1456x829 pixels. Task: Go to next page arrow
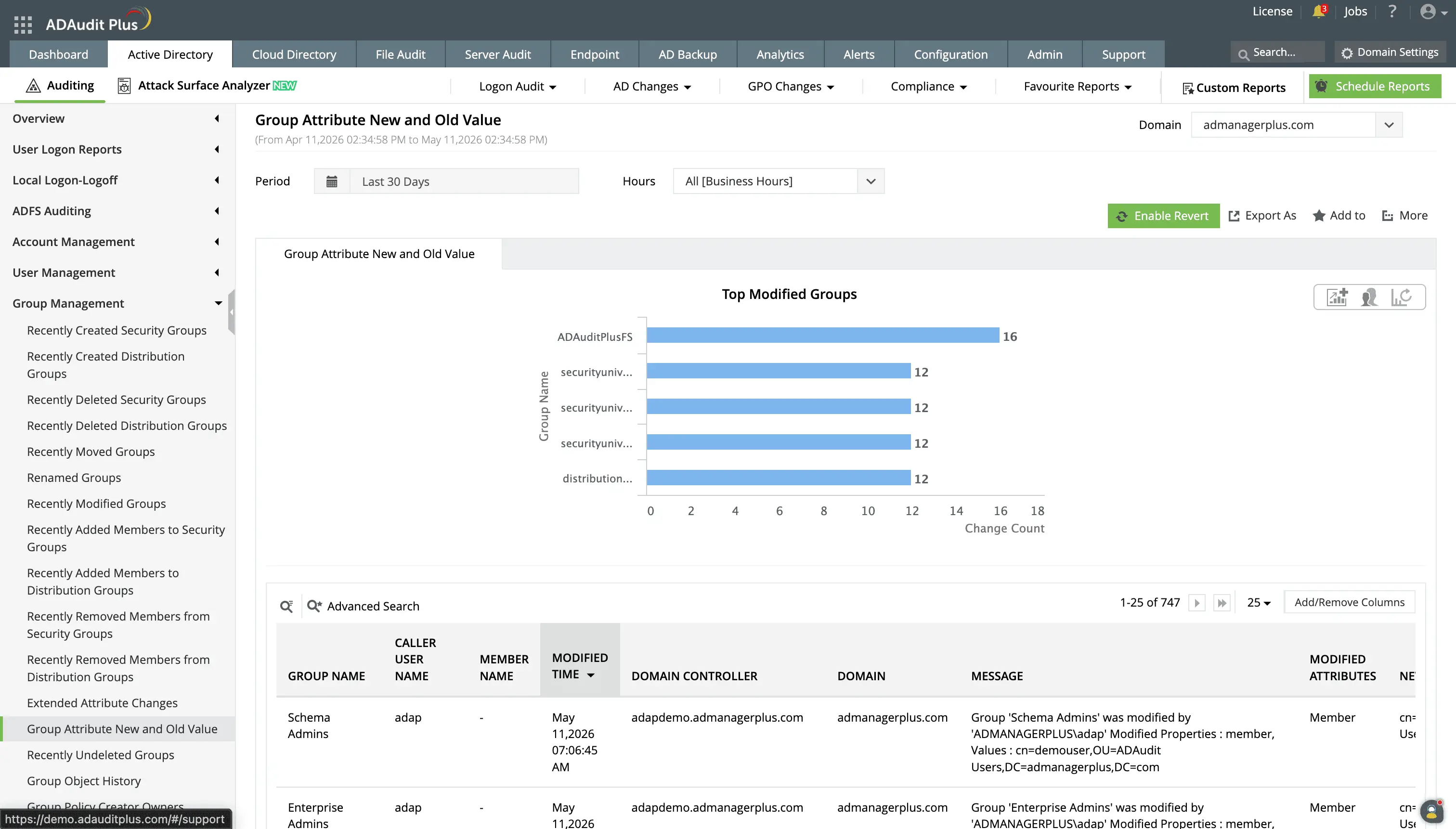(x=1197, y=602)
